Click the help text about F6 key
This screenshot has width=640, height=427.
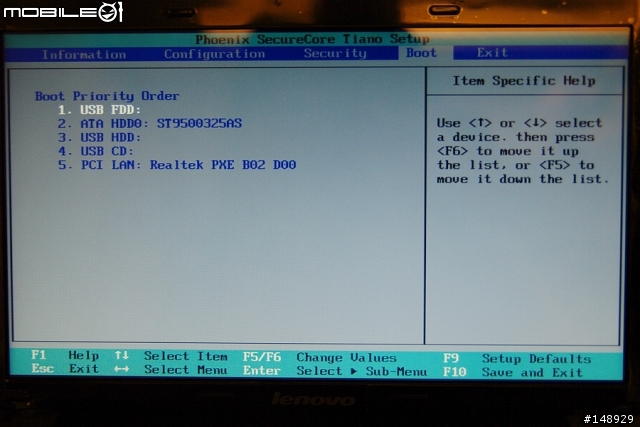pyautogui.click(x=508, y=151)
